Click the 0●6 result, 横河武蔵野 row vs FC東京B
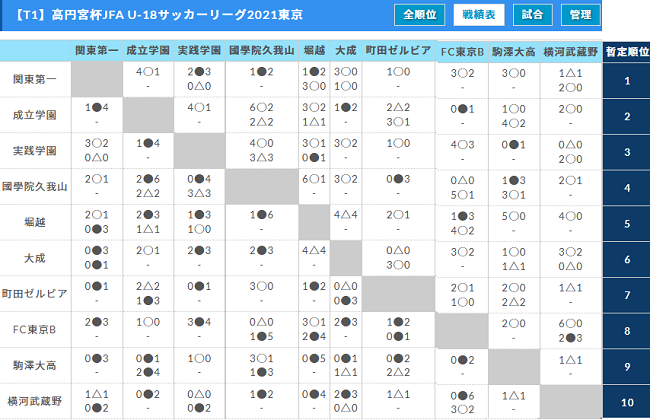Image resolution: width=650 pixels, height=420 pixels. tap(462, 396)
